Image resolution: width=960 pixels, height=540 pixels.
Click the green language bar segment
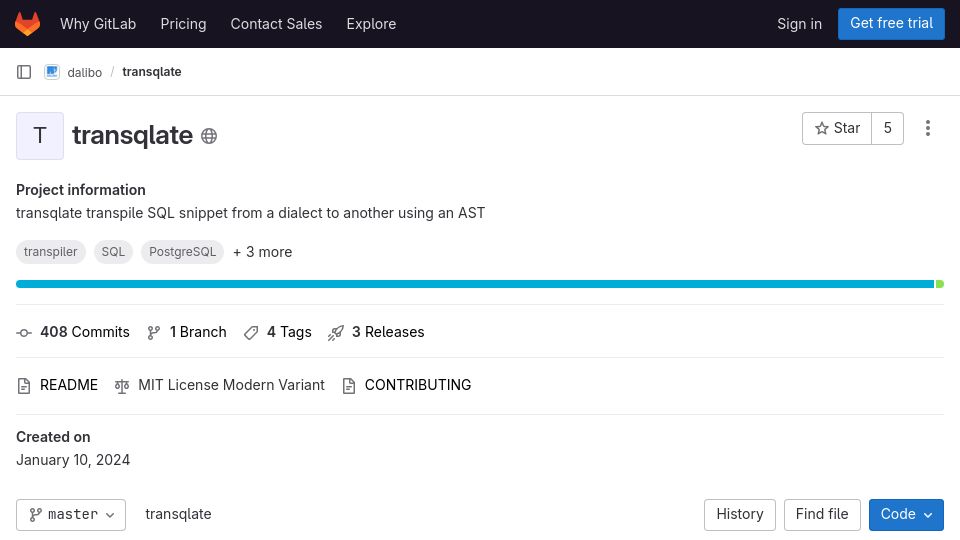coord(939,284)
